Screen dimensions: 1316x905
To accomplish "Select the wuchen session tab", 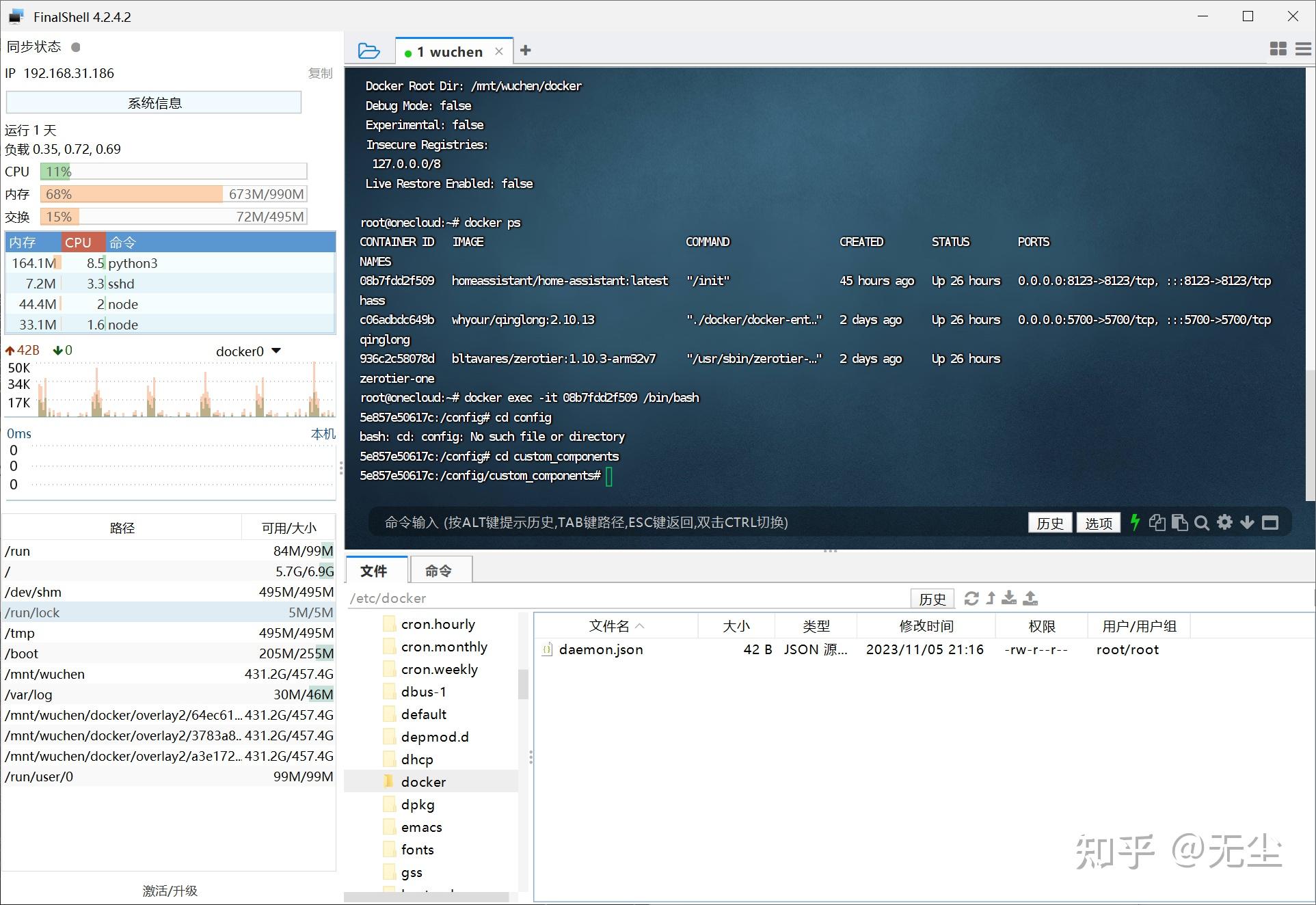I will point(448,51).
